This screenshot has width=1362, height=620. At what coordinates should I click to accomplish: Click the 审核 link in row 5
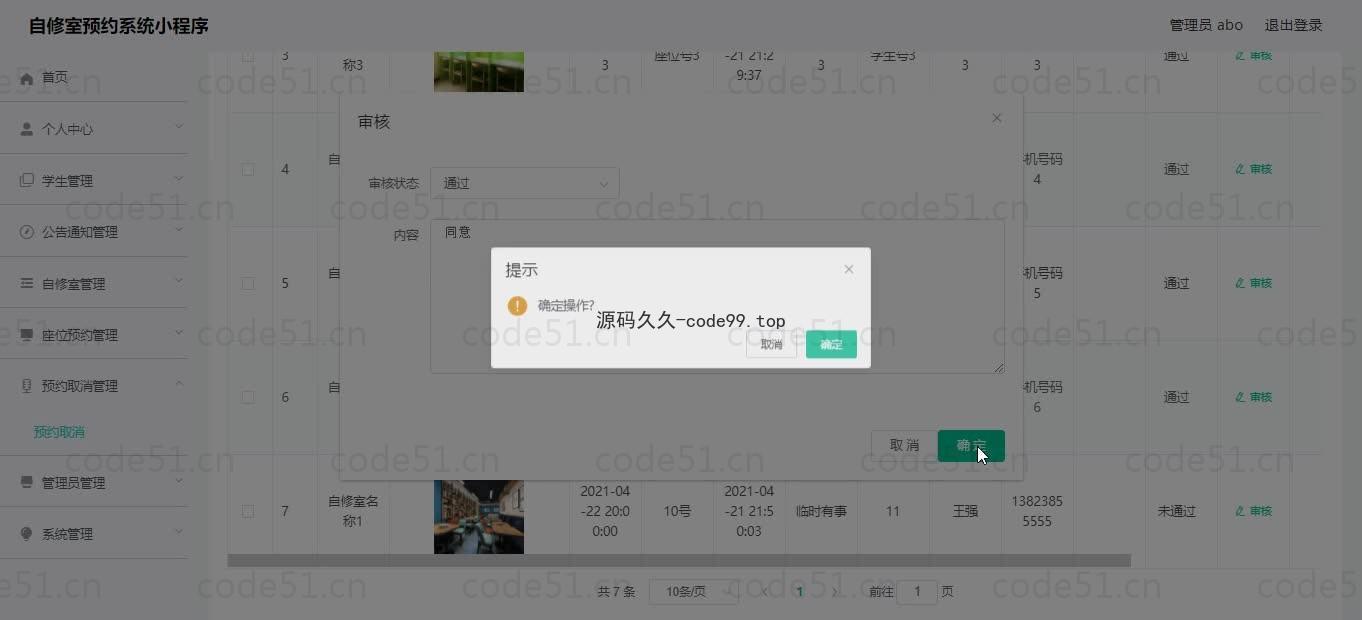click(x=1254, y=283)
